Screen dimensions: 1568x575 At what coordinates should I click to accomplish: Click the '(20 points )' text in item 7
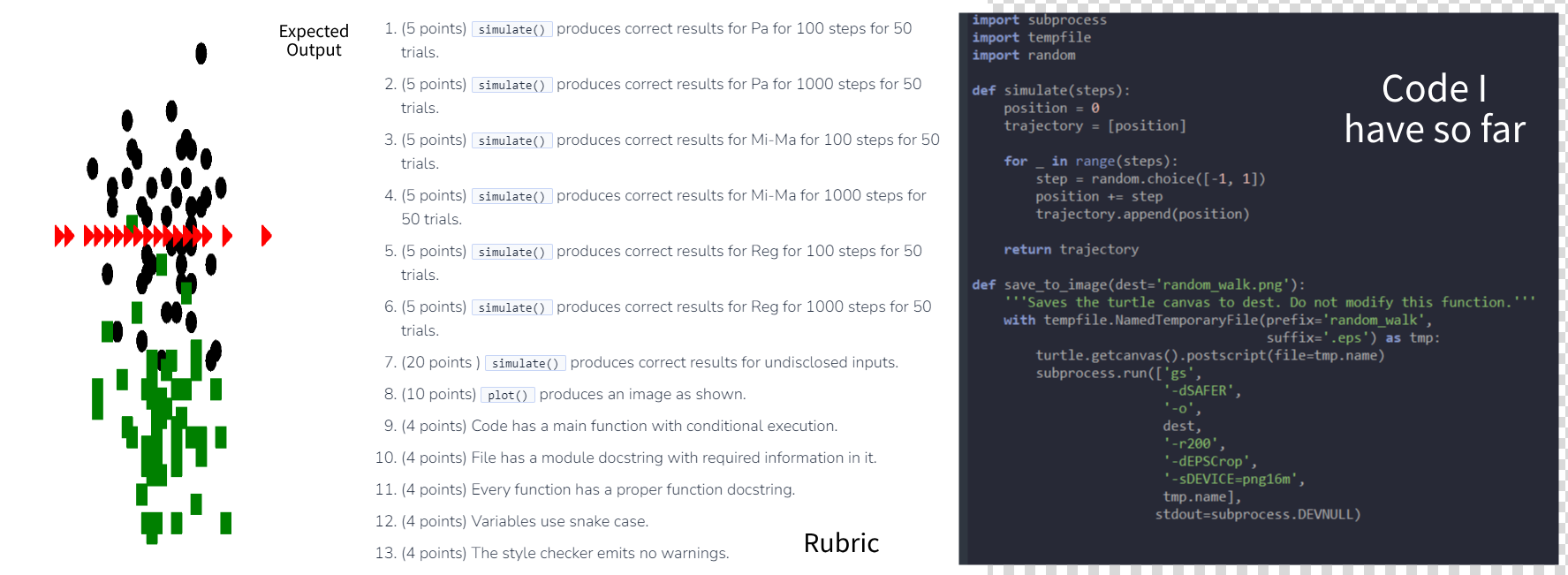[x=441, y=362]
